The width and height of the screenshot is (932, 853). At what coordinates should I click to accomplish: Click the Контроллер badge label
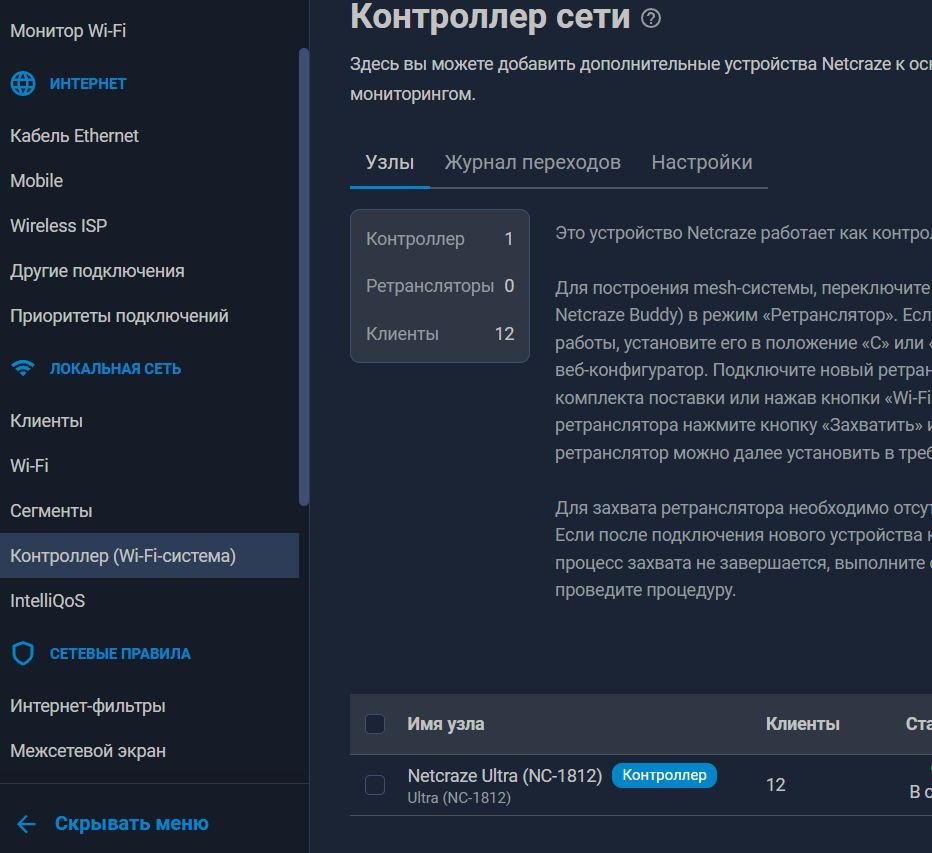665,775
